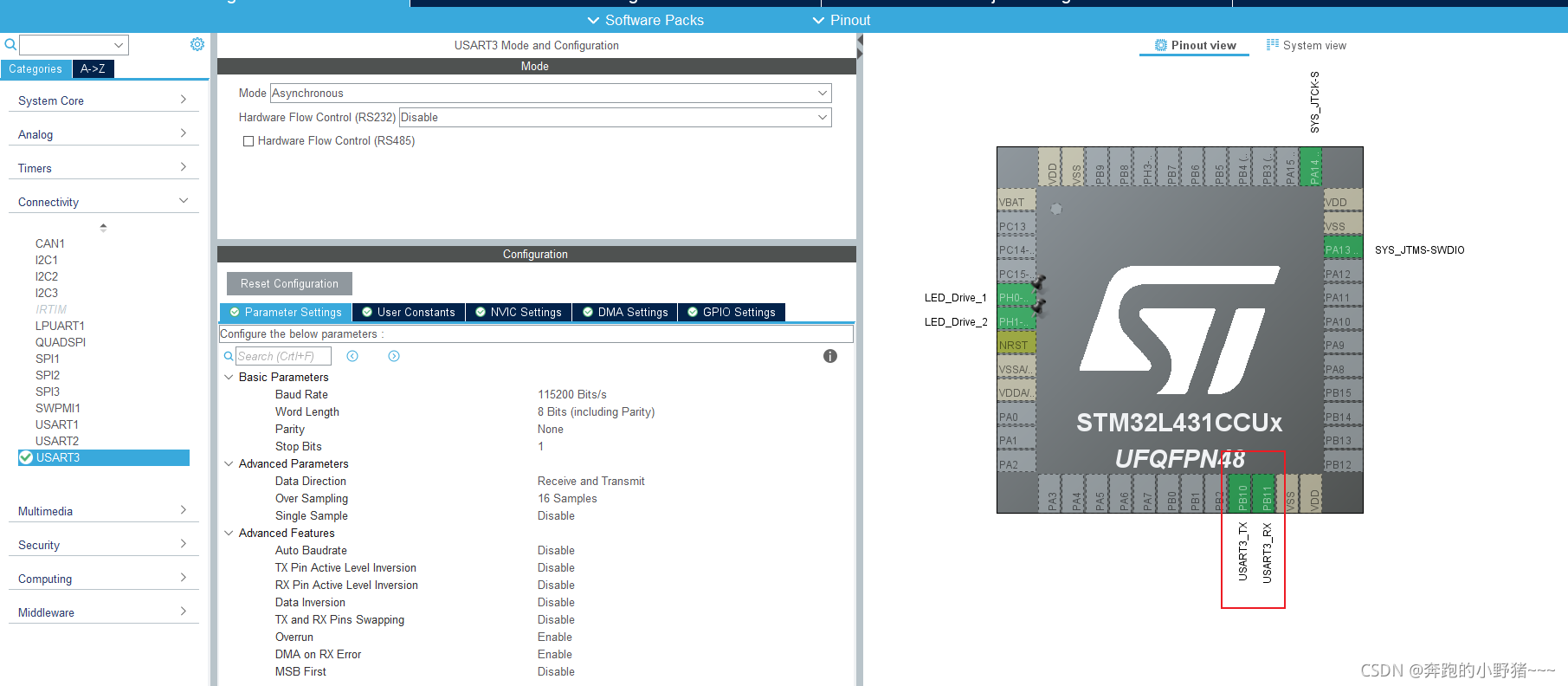Screen dimensions: 1568x686
Task: Go to previous search result arrow
Action: pos(352,356)
